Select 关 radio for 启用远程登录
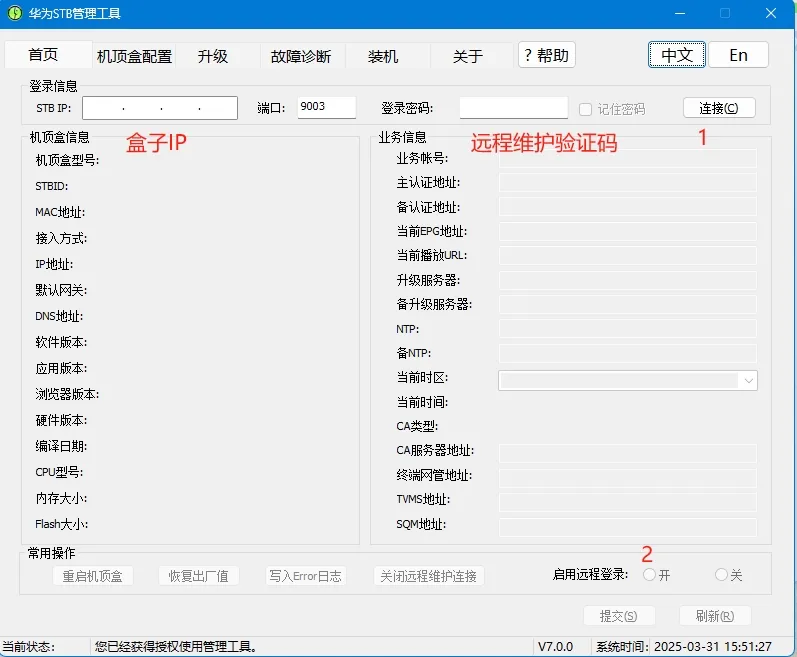Image resolution: width=797 pixels, height=657 pixels. 721,575
